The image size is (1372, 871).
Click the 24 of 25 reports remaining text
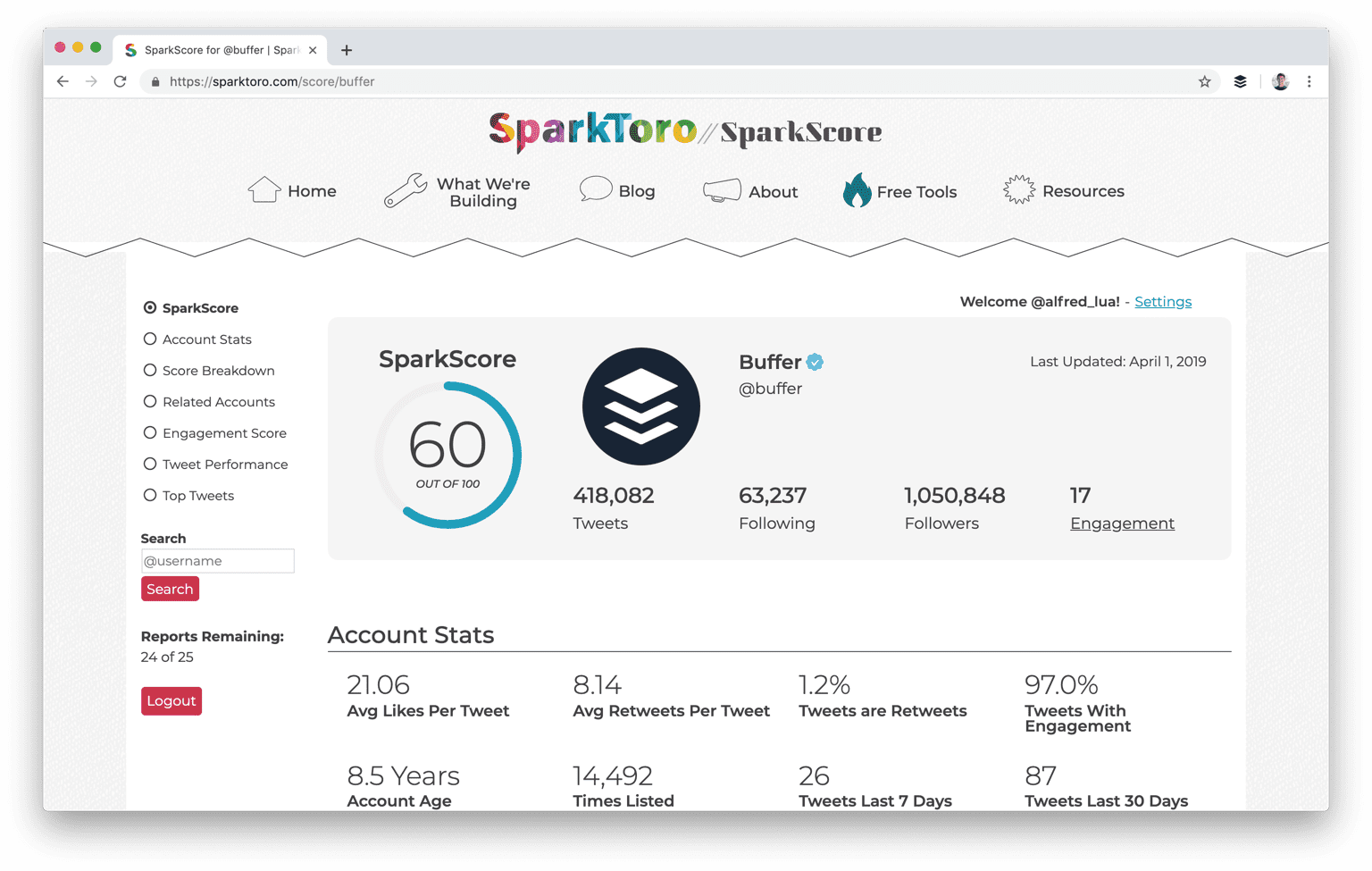pos(167,657)
